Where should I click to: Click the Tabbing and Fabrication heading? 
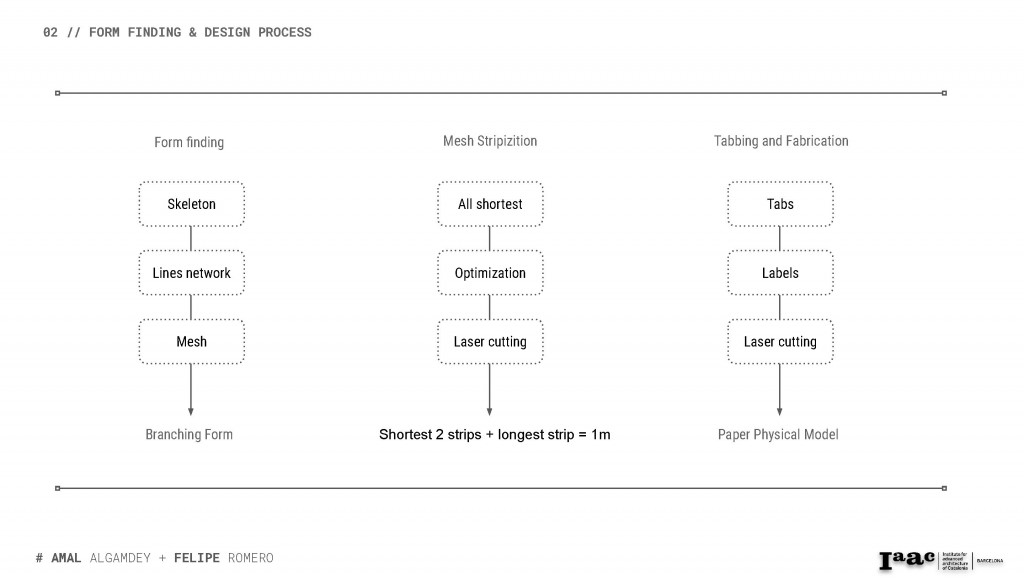click(x=781, y=141)
